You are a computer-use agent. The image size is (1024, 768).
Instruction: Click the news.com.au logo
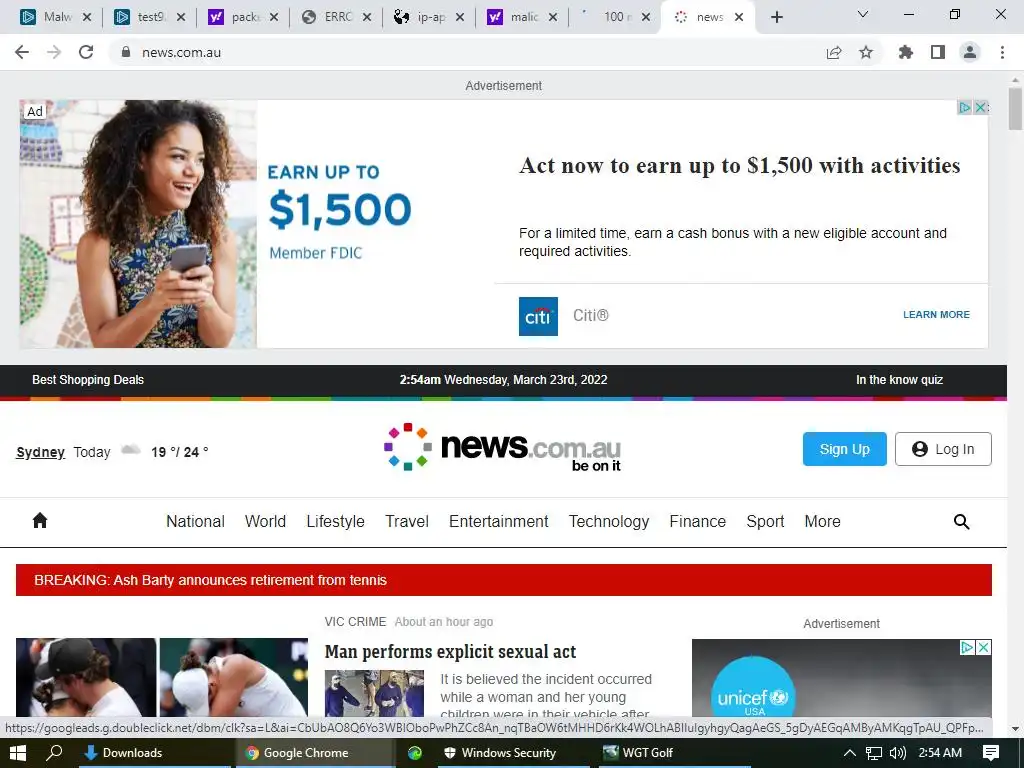pyautogui.click(x=502, y=447)
